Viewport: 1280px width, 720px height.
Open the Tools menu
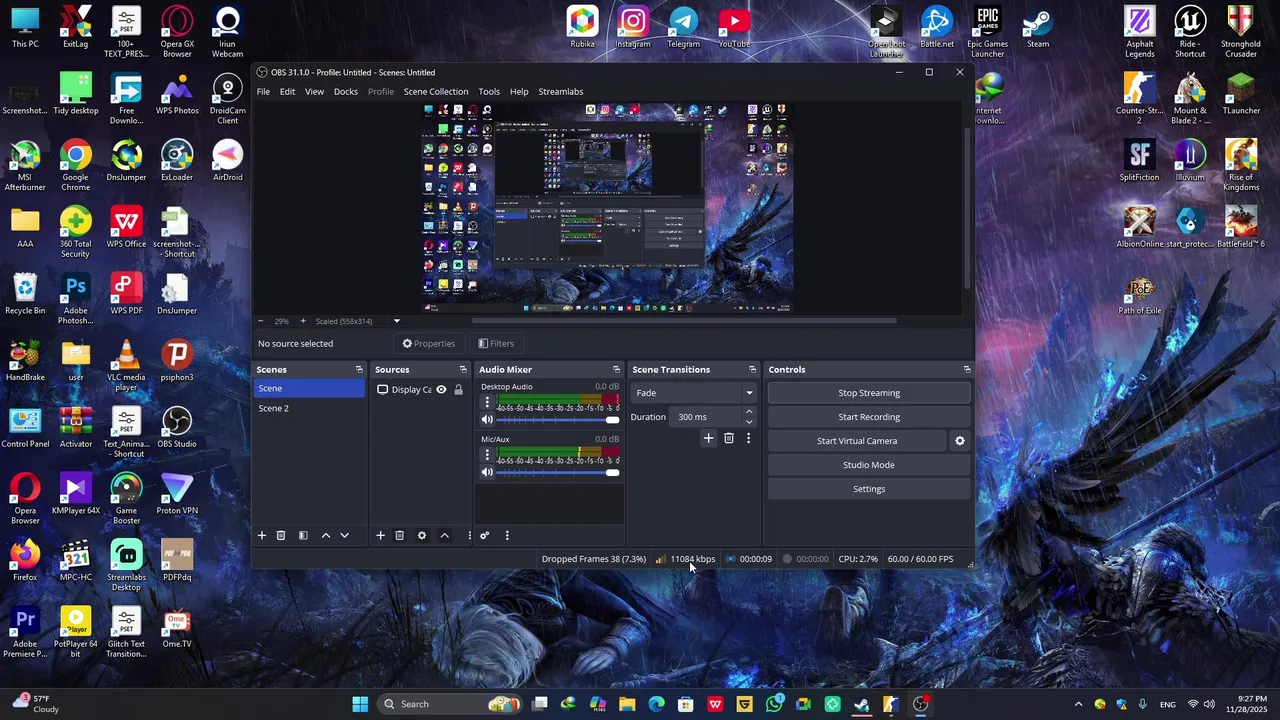pyautogui.click(x=489, y=92)
